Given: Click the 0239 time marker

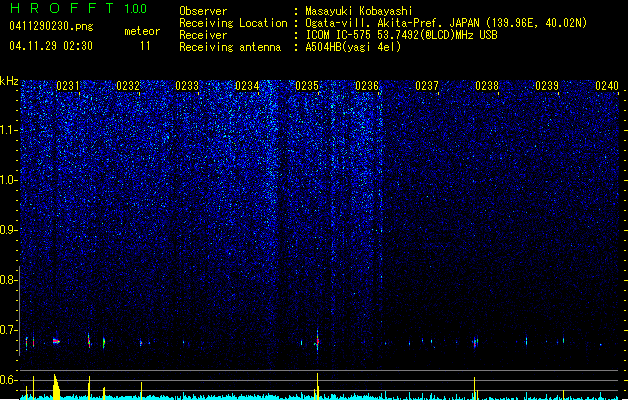Looking at the screenshot, I should click(x=547, y=85).
